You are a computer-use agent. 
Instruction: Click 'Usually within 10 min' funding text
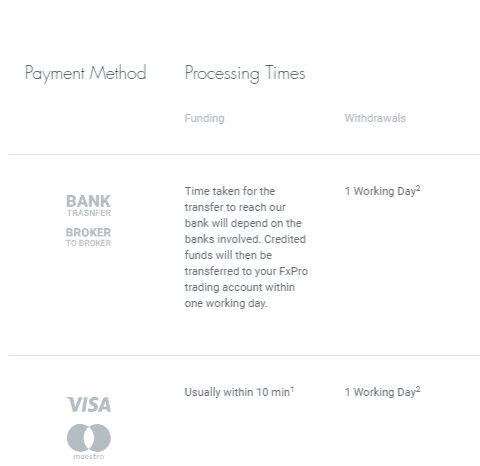pyautogui.click(x=237, y=392)
